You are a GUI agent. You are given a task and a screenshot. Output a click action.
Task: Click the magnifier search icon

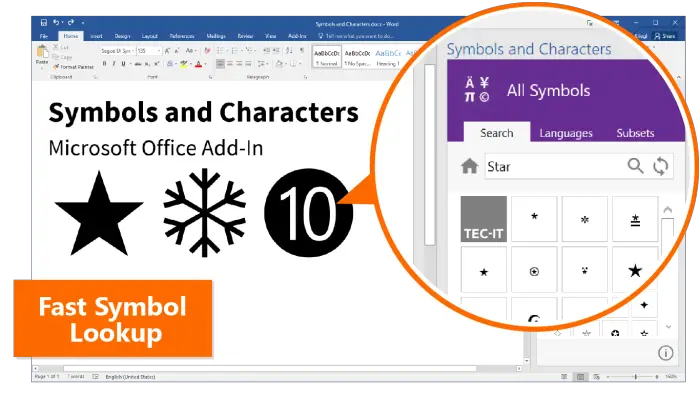[x=635, y=166]
